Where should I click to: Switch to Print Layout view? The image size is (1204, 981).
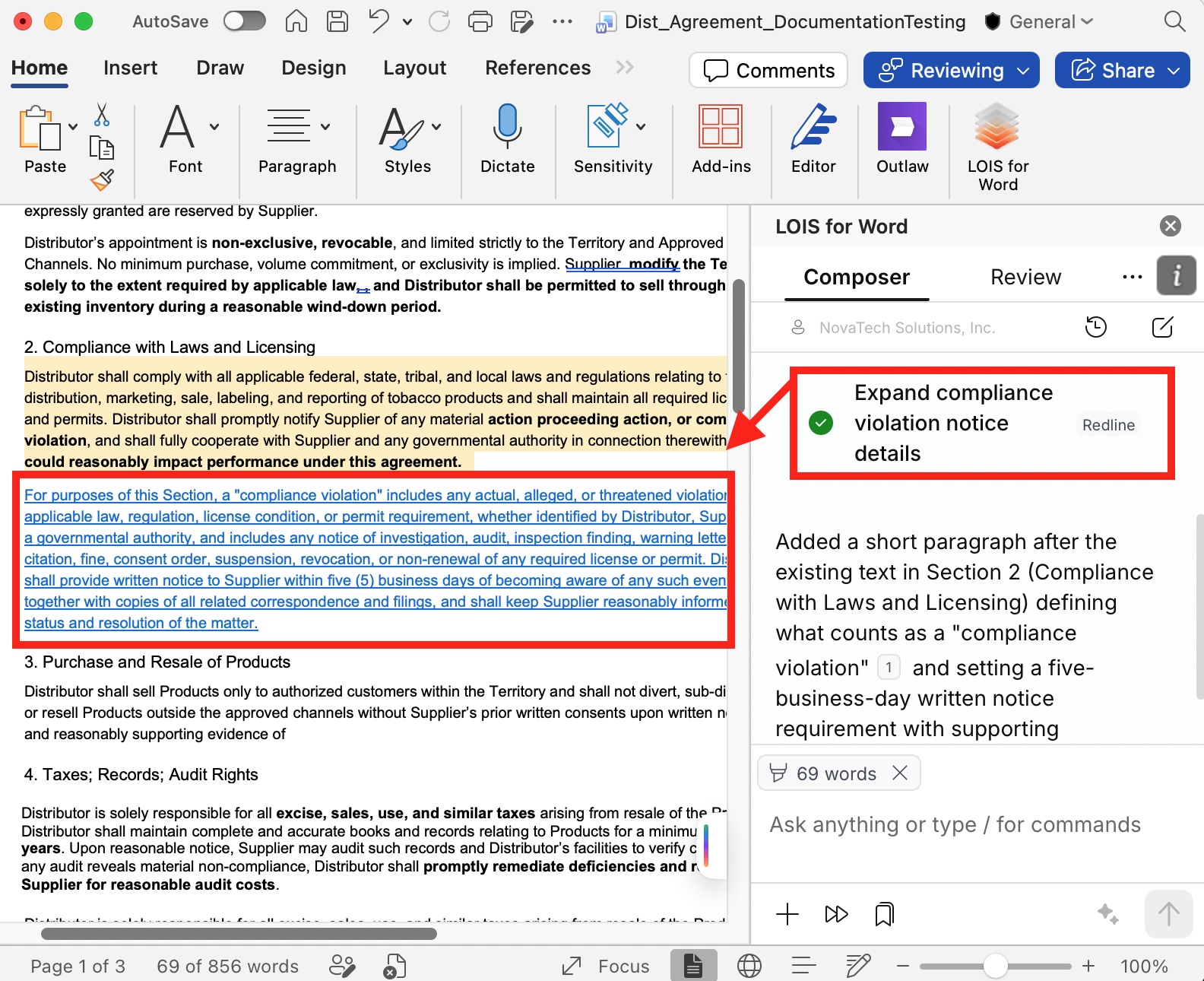click(x=693, y=966)
